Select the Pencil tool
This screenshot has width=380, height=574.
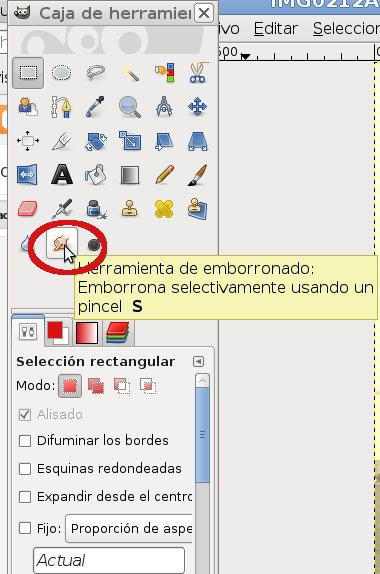point(164,175)
